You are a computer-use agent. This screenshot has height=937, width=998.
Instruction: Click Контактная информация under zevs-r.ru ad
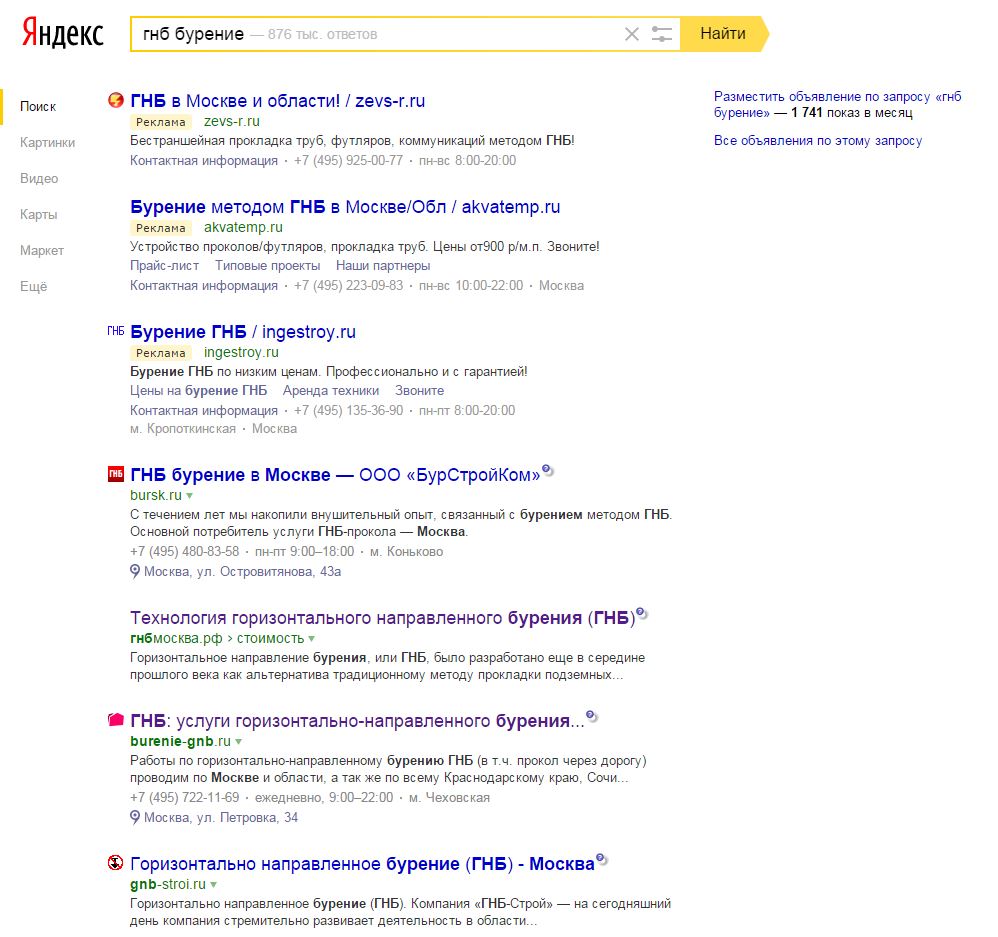click(x=204, y=160)
